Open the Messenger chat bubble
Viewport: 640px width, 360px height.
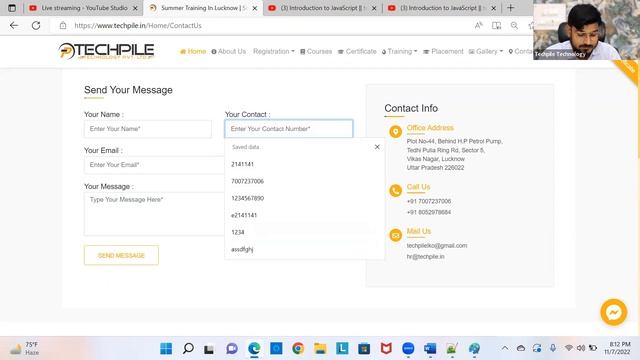point(613,312)
